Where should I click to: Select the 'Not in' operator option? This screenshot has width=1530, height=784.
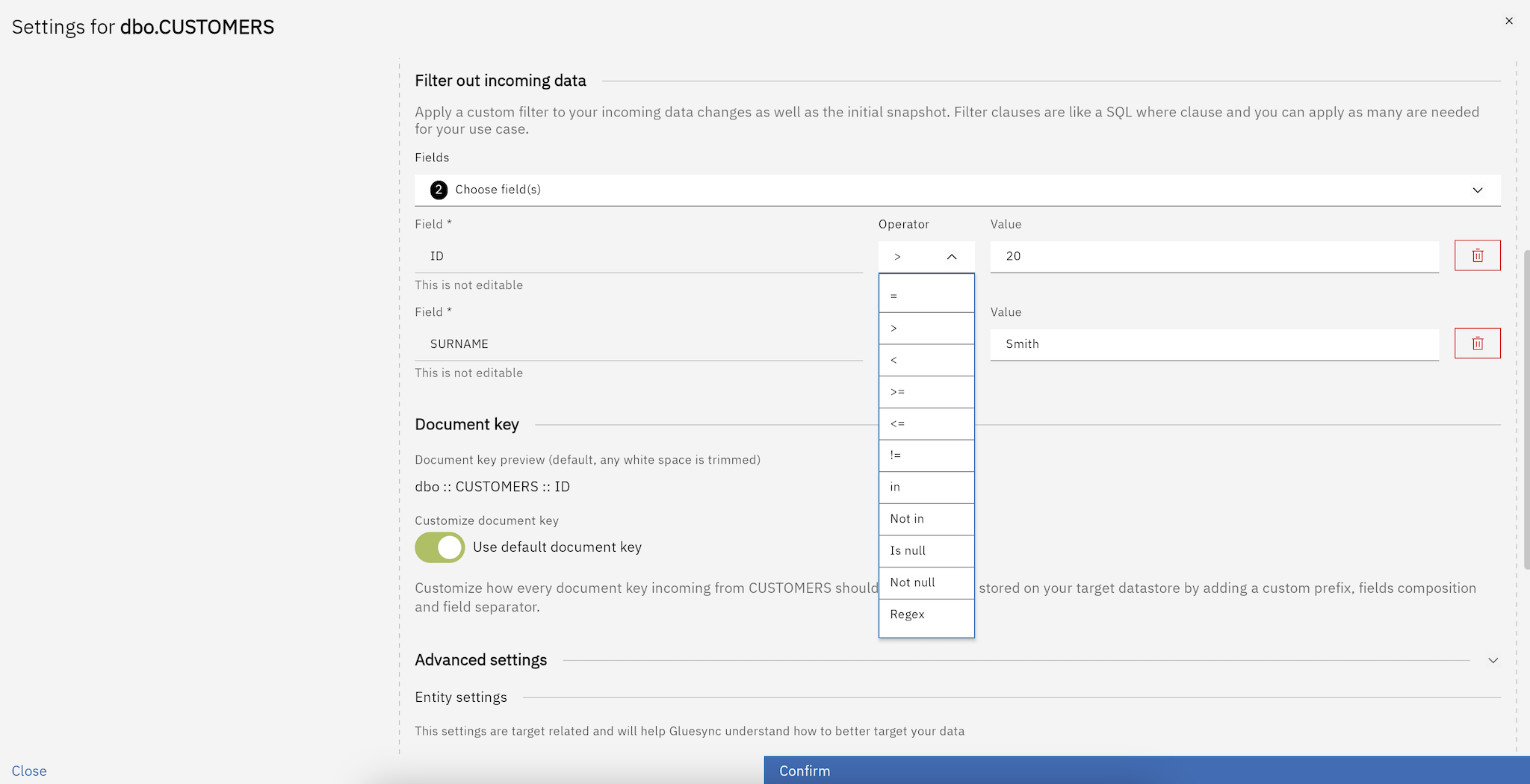926,519
